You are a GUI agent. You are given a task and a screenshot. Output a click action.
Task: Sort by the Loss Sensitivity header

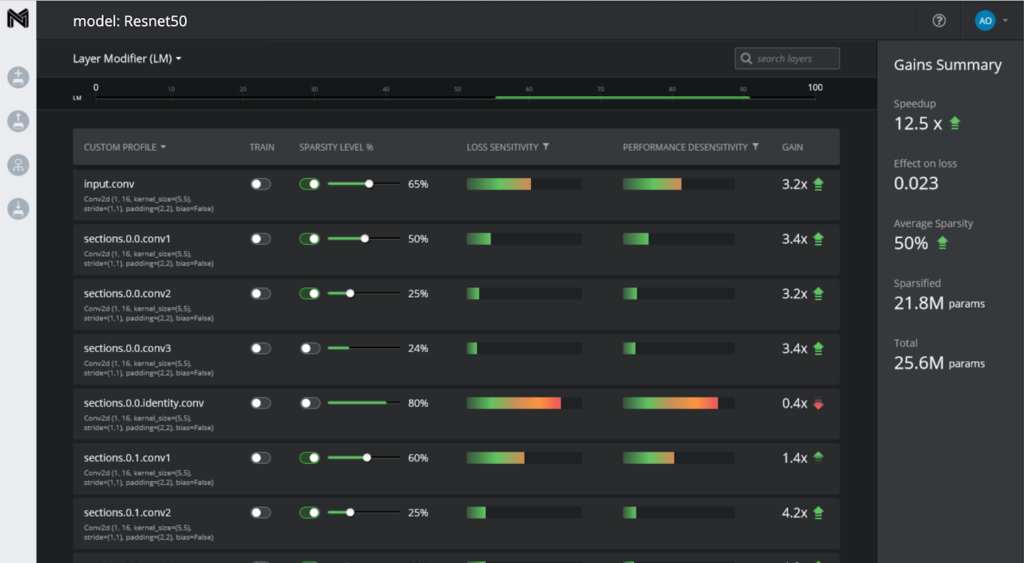[x=502, y=147]
